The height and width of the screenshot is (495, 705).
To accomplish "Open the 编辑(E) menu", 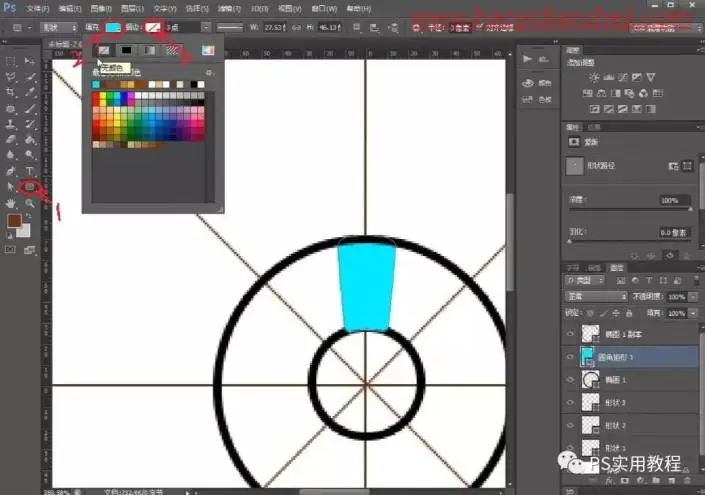I will point(70,9).
